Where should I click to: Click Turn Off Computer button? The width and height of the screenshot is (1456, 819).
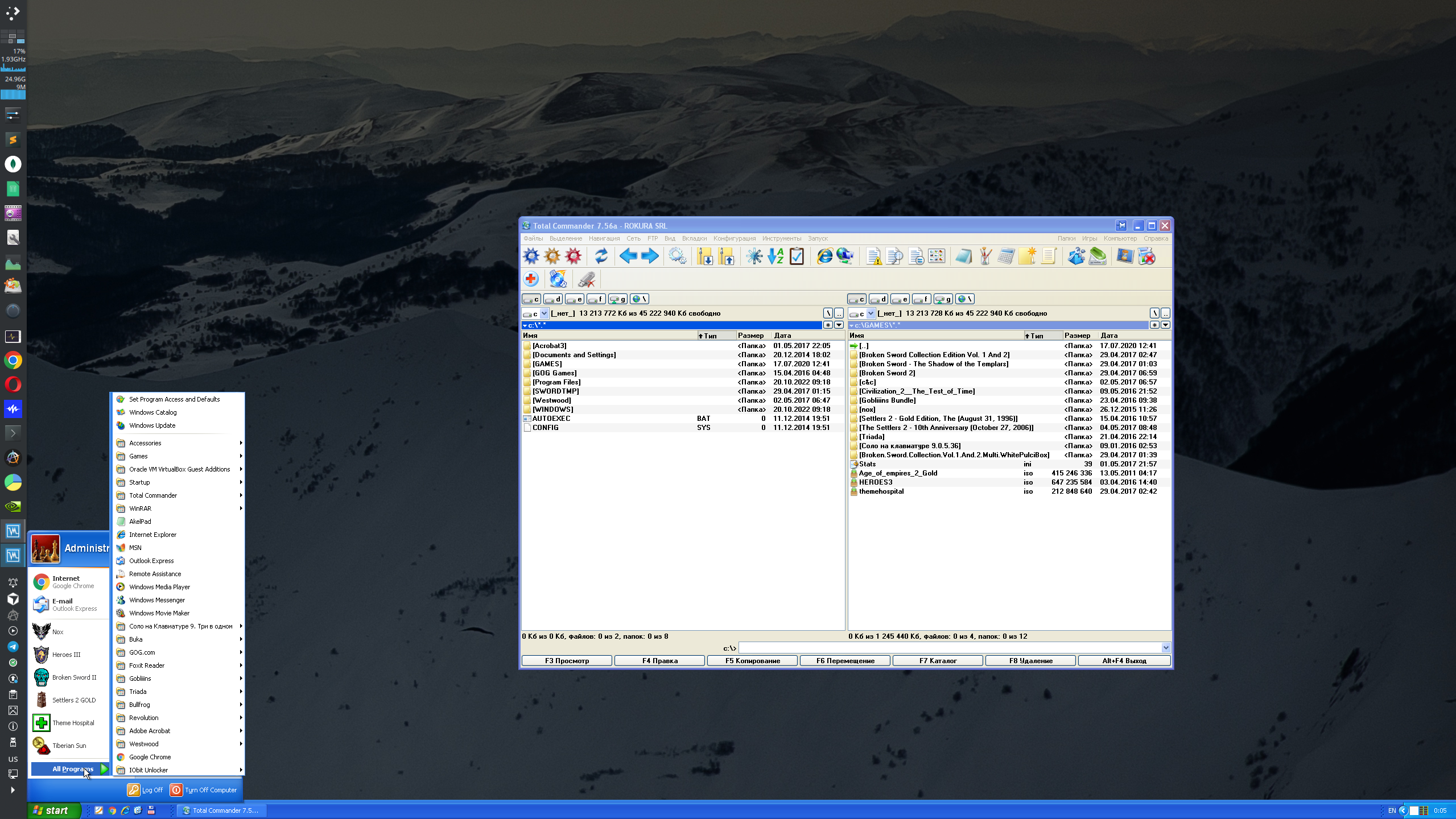[x=204, y=790]
